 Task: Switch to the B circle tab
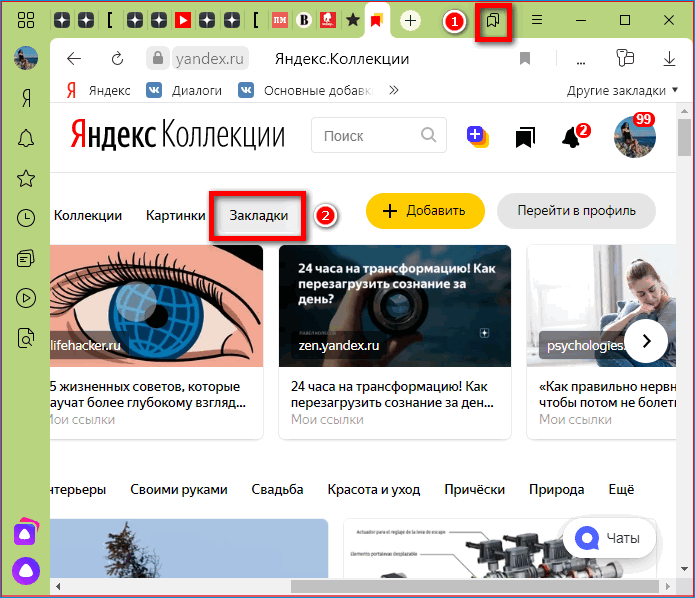pos(304,20)
